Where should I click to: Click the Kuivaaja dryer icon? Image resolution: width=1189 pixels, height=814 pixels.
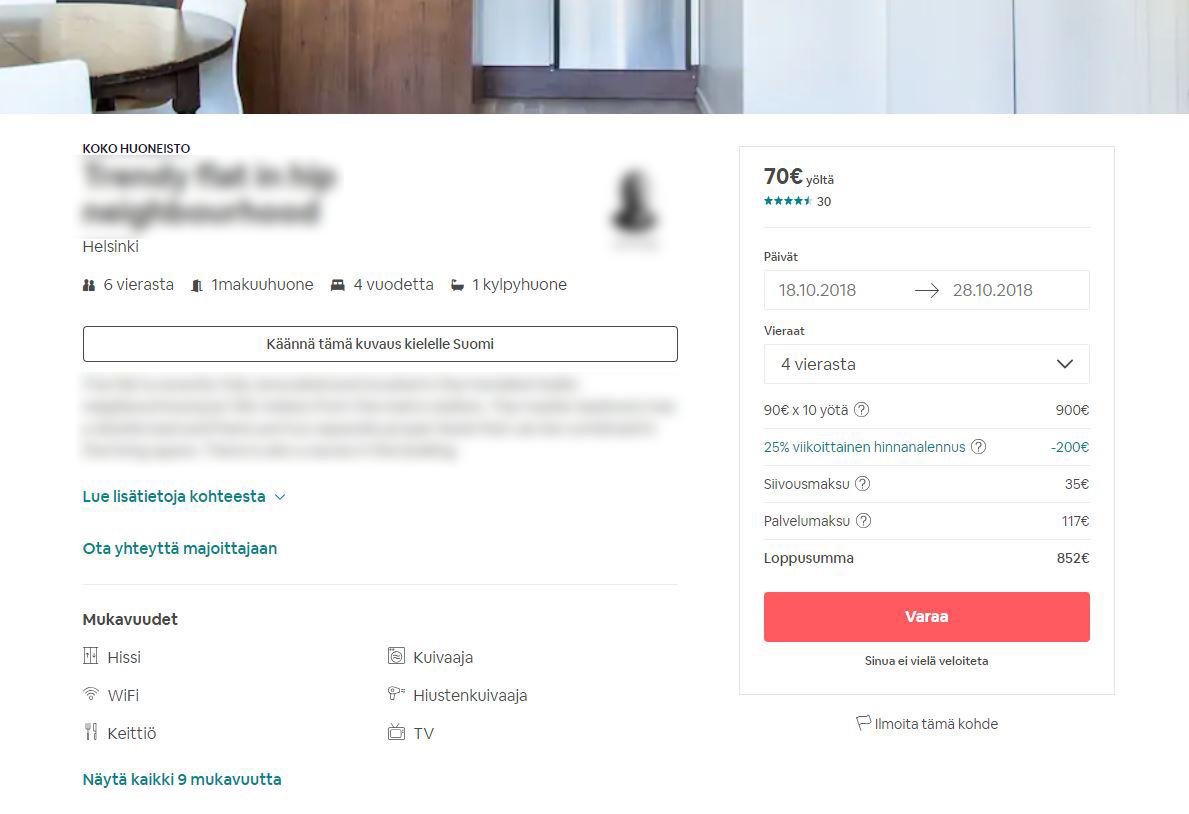(x=396, y=656)
